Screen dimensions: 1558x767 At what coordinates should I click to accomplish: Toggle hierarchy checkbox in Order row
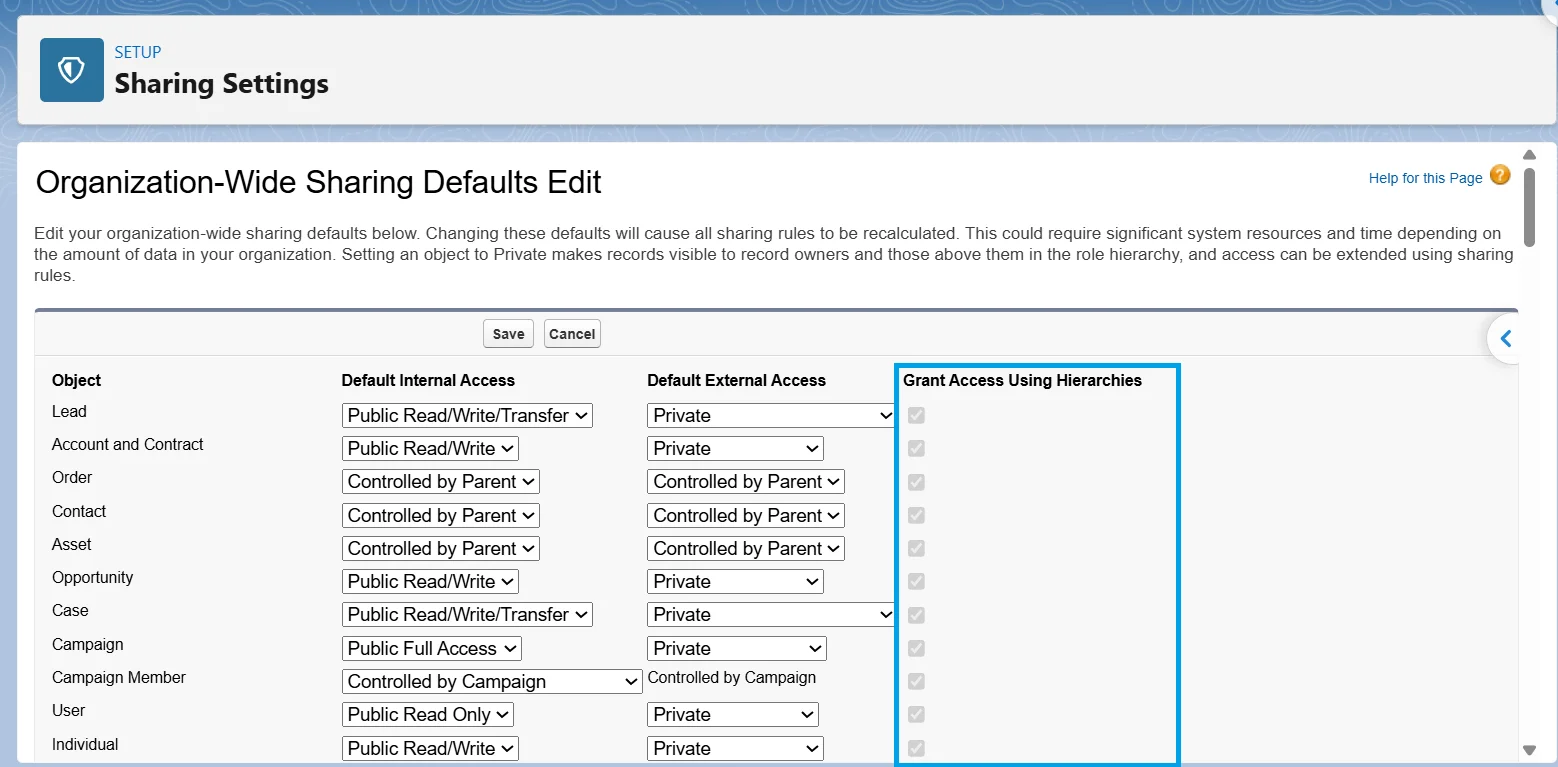click(x=916, y=482)
